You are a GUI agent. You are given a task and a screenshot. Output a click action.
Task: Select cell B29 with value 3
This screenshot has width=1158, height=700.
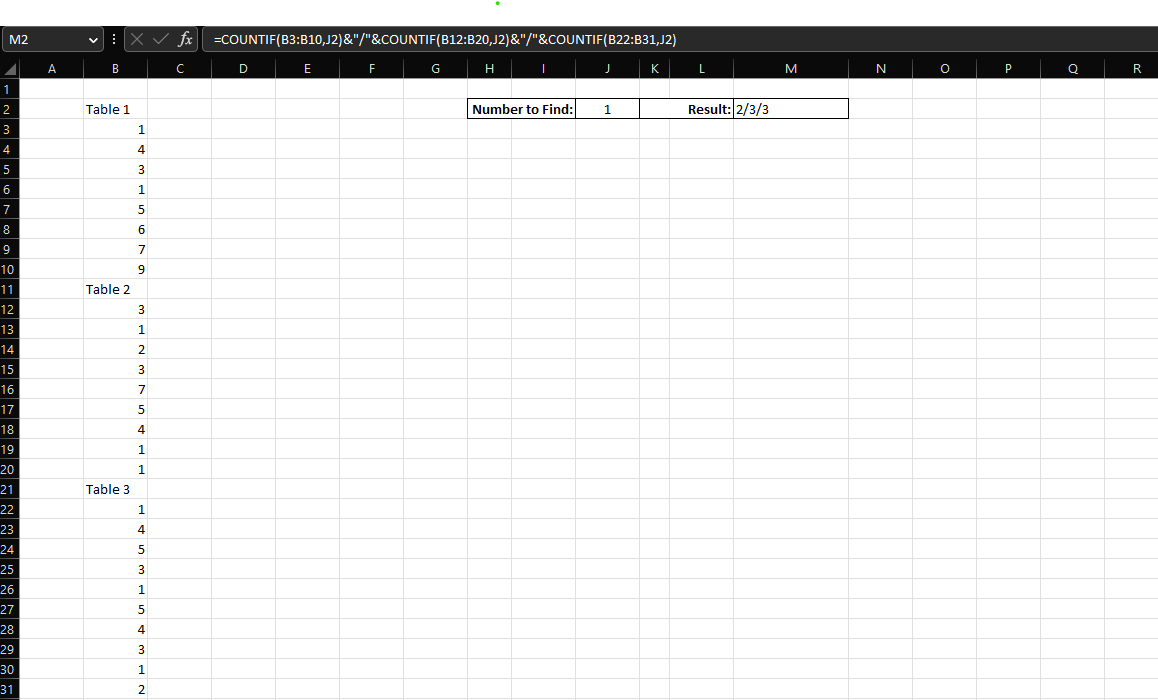(x=115, y=650)
